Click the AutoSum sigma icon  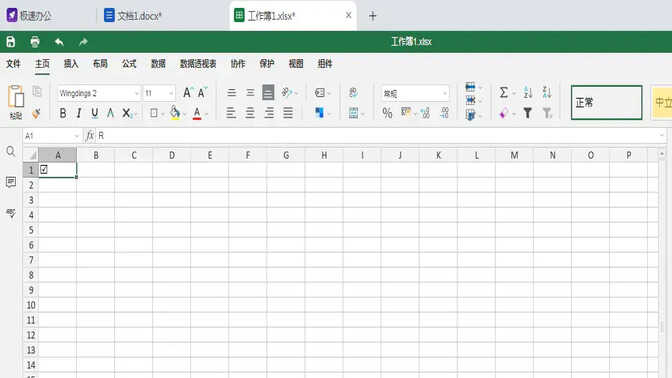coord(504,93)
